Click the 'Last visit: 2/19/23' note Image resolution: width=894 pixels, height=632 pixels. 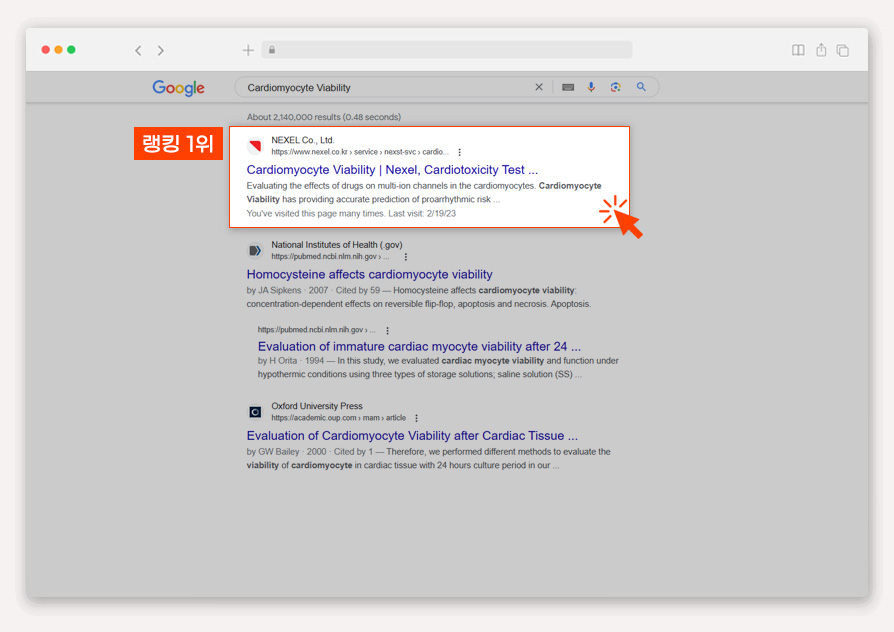pyautogui.click(x=422, y=214)
